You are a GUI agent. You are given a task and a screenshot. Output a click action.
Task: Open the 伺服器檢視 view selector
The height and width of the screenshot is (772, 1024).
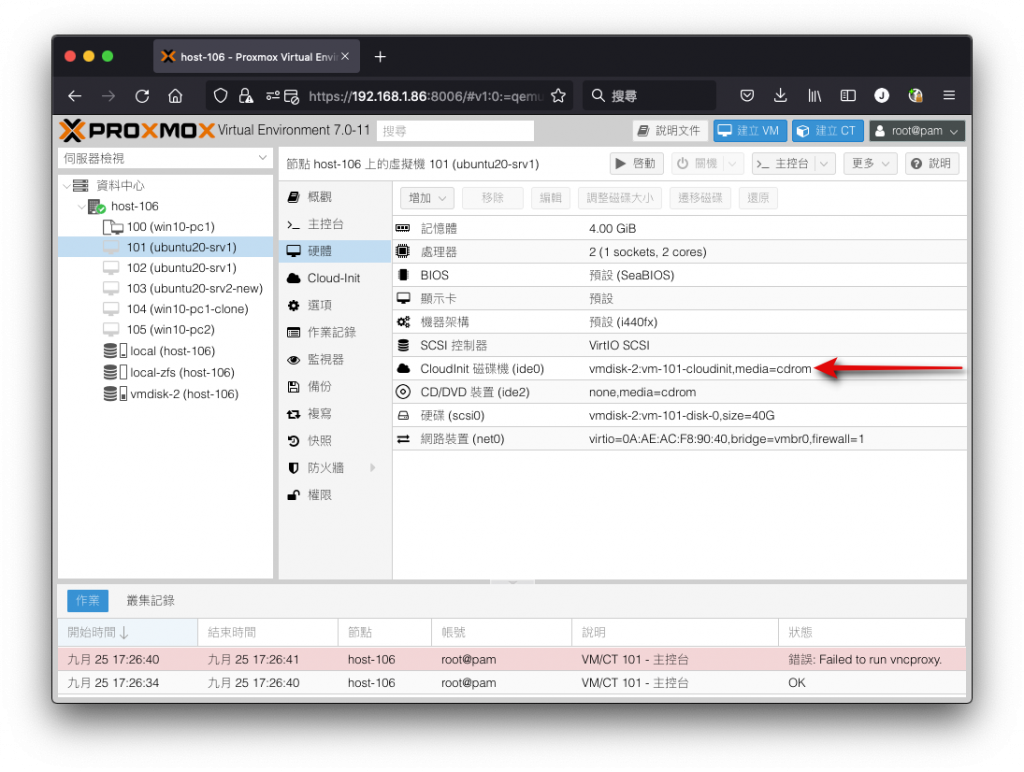(x=165, y=158)
